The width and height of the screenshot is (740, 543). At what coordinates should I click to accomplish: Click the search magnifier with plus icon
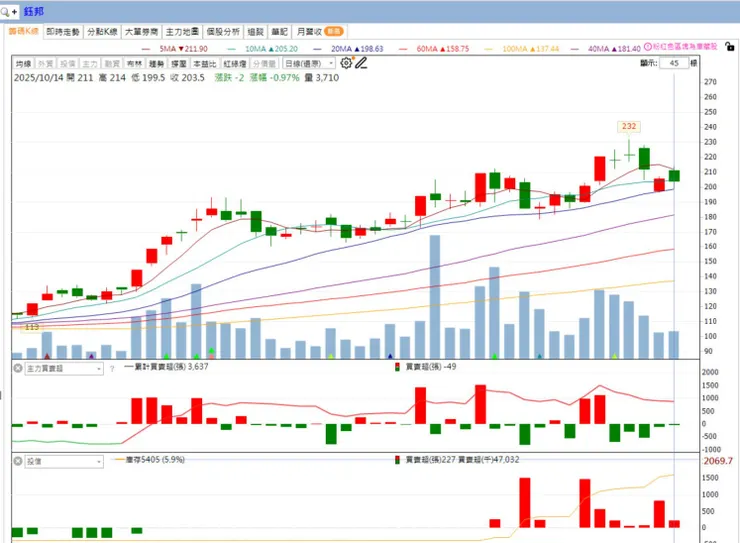click(x=8, y=12)
